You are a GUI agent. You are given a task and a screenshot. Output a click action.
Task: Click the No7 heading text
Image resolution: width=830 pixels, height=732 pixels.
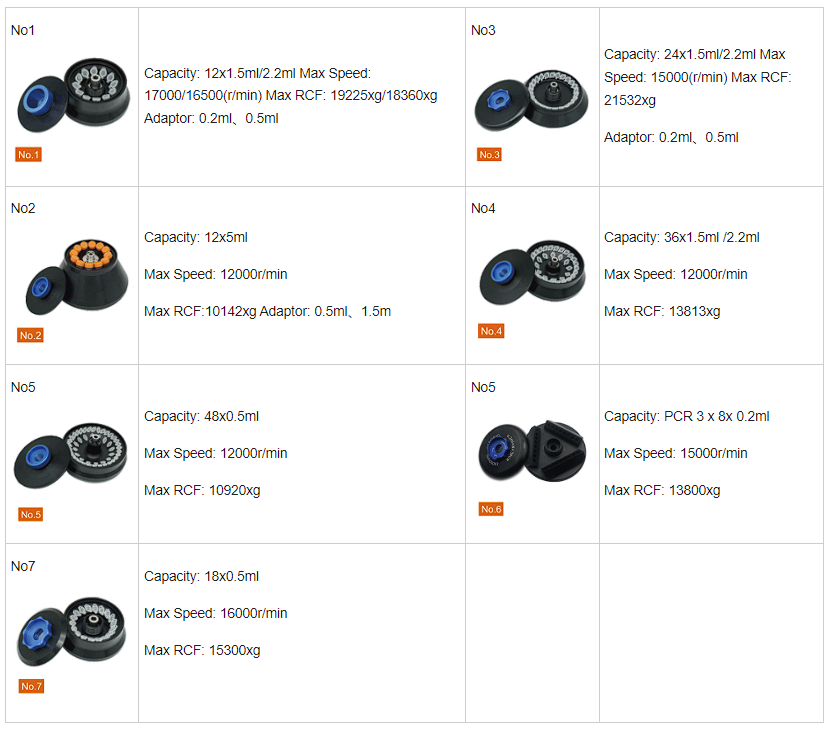point(23,566)
